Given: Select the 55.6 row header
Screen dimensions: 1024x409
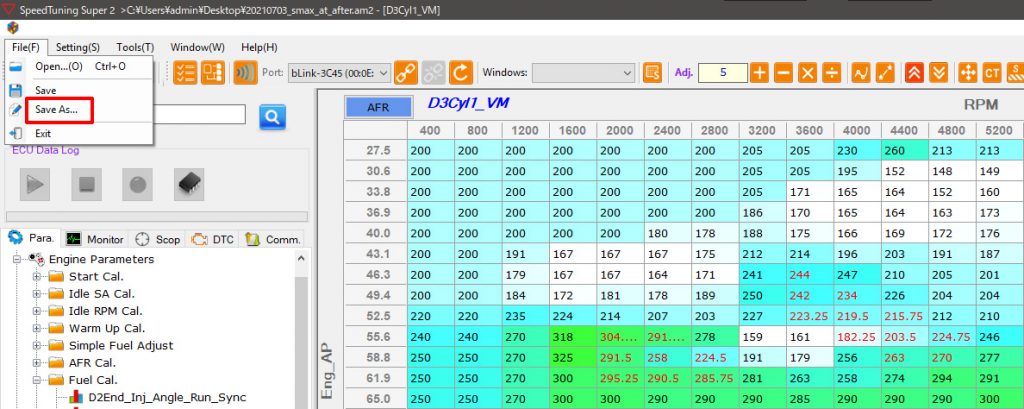Looking at the screenshot, I should tap(376, 337).
